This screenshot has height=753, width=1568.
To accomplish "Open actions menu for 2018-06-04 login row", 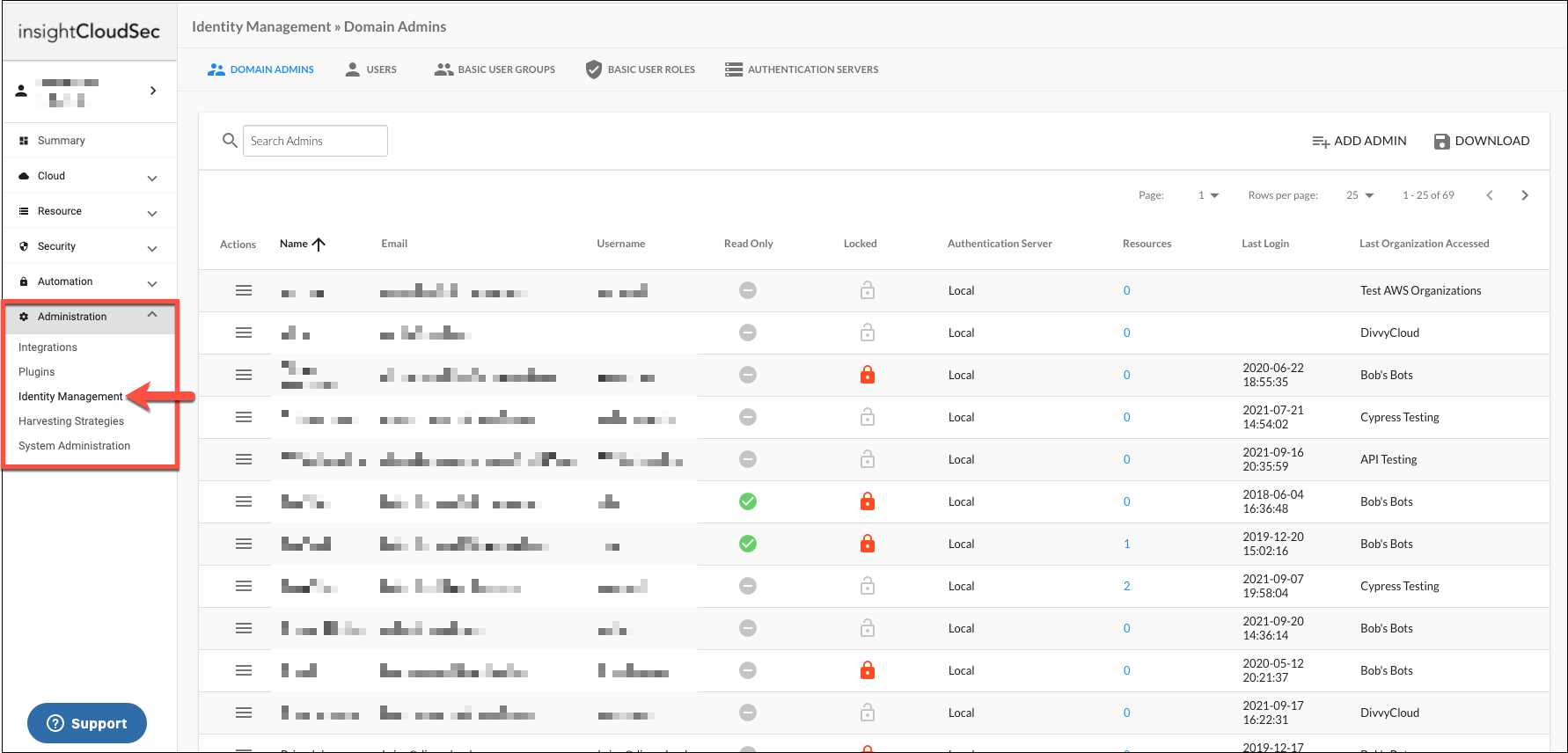I will (x=244, y=501).
